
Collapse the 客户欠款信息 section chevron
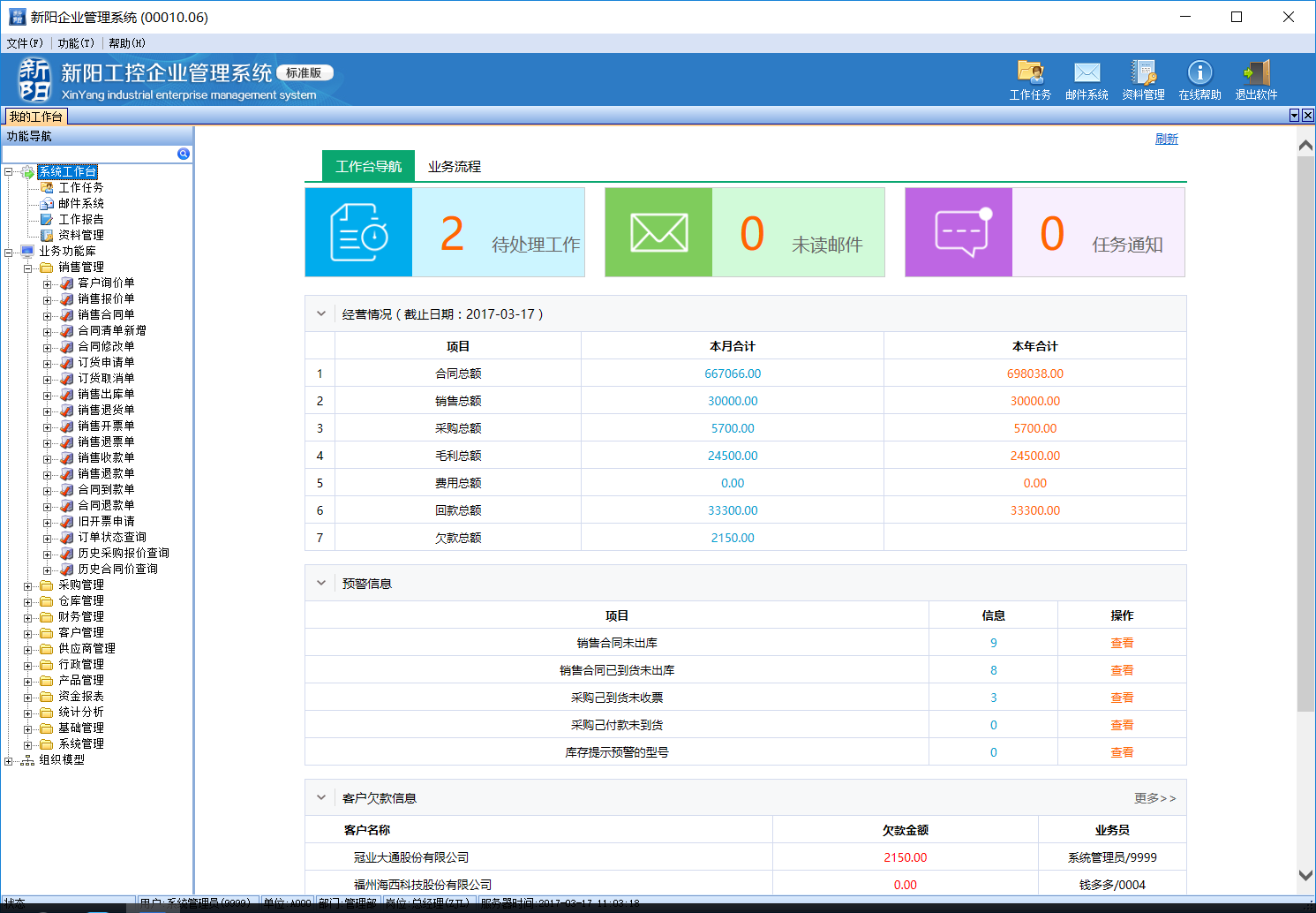(x=321, y=797)
